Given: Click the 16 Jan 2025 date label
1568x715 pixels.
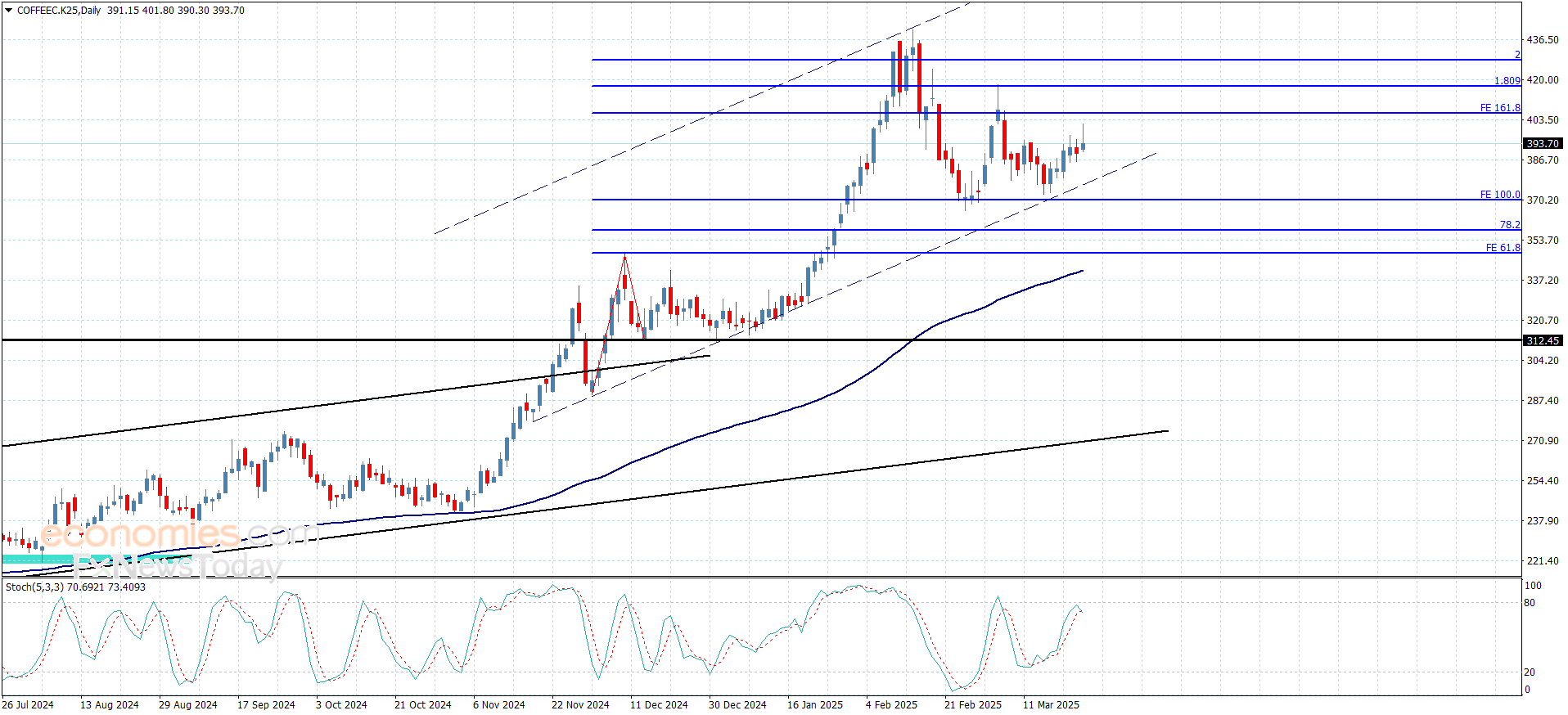Looking at the screenshot, I should (x=815, y=705).
